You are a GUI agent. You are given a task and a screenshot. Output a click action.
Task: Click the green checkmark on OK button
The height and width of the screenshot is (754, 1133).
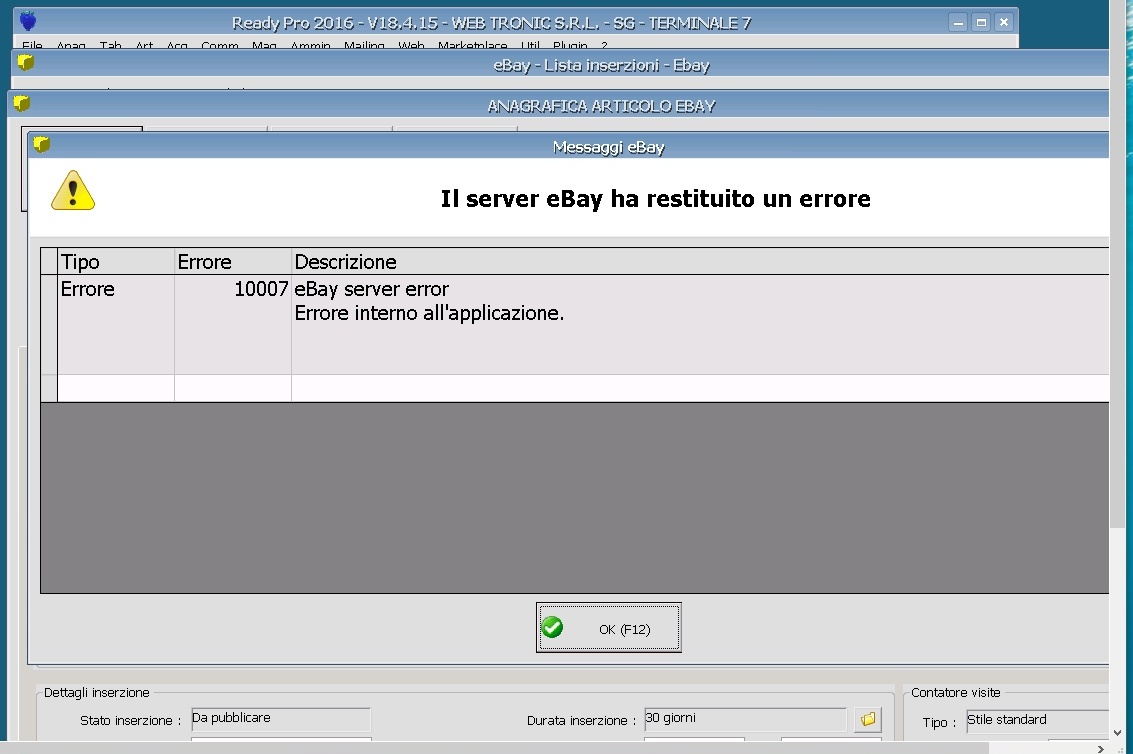552,627
